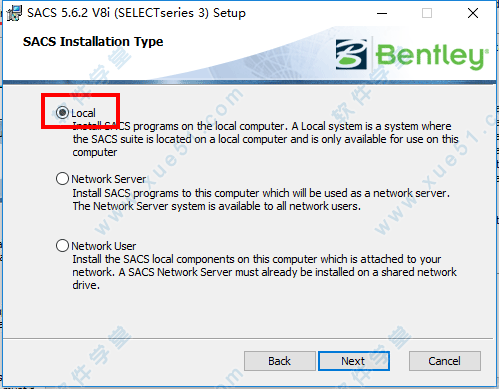Screen dimensions: 499x389
Task: Click the "Network User" option label text
Action: tap(104, 246)
